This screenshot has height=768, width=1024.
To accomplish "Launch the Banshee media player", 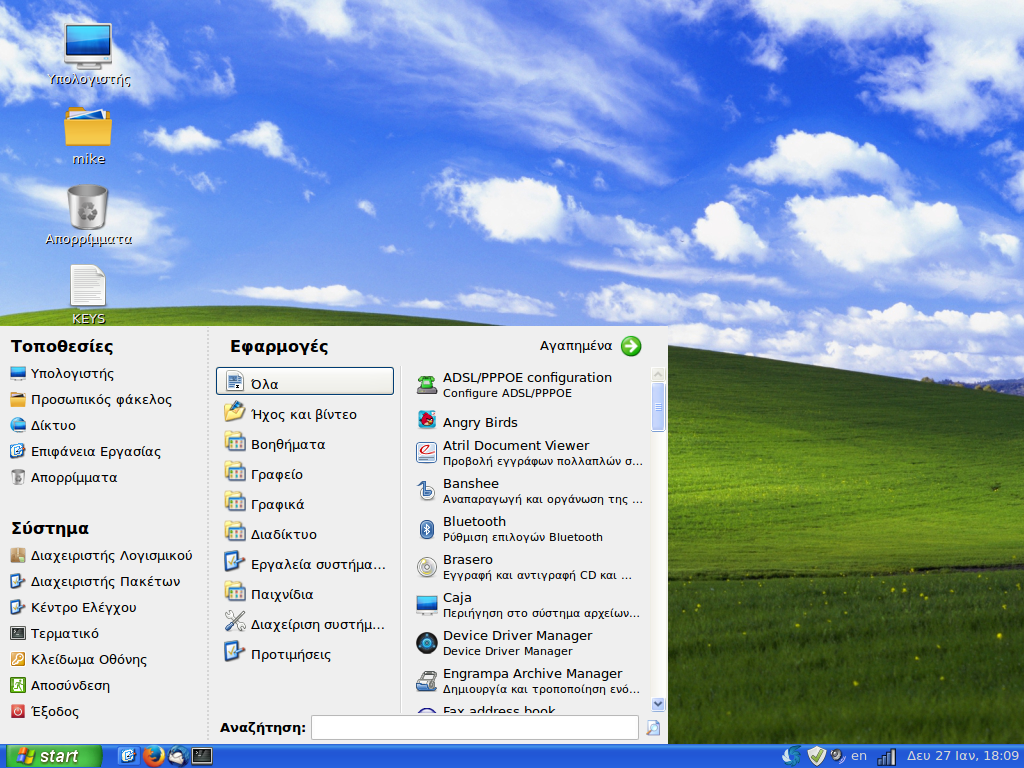I will pos(529,490).
